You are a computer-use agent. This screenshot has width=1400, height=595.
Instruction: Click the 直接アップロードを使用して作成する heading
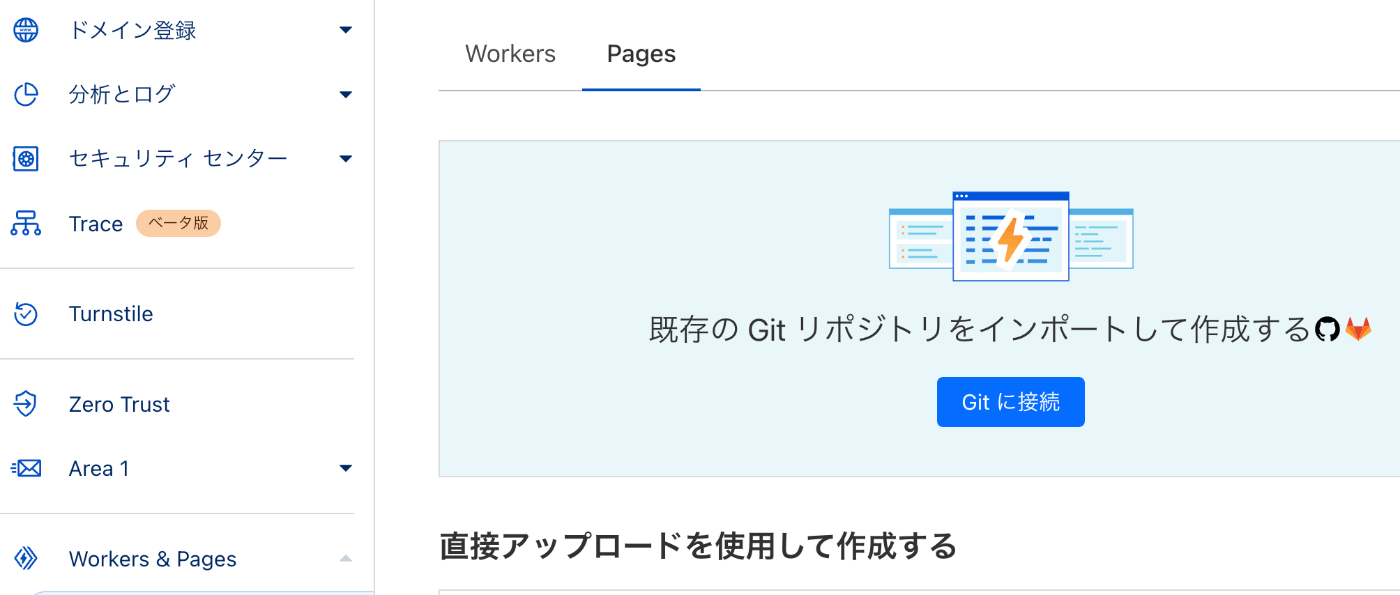click(x=698, y=546)
